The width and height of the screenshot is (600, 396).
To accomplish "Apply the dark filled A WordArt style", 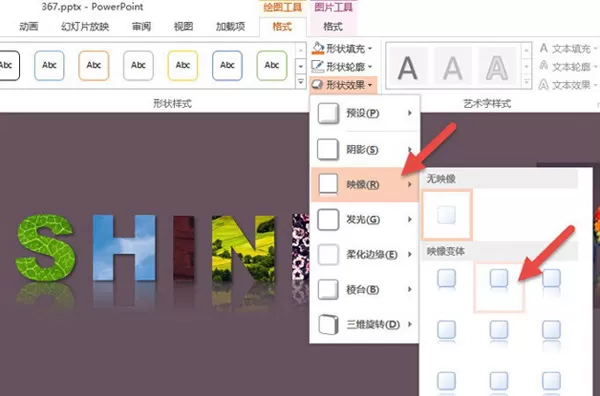I will pyautogui.click(x=408, y=68).
